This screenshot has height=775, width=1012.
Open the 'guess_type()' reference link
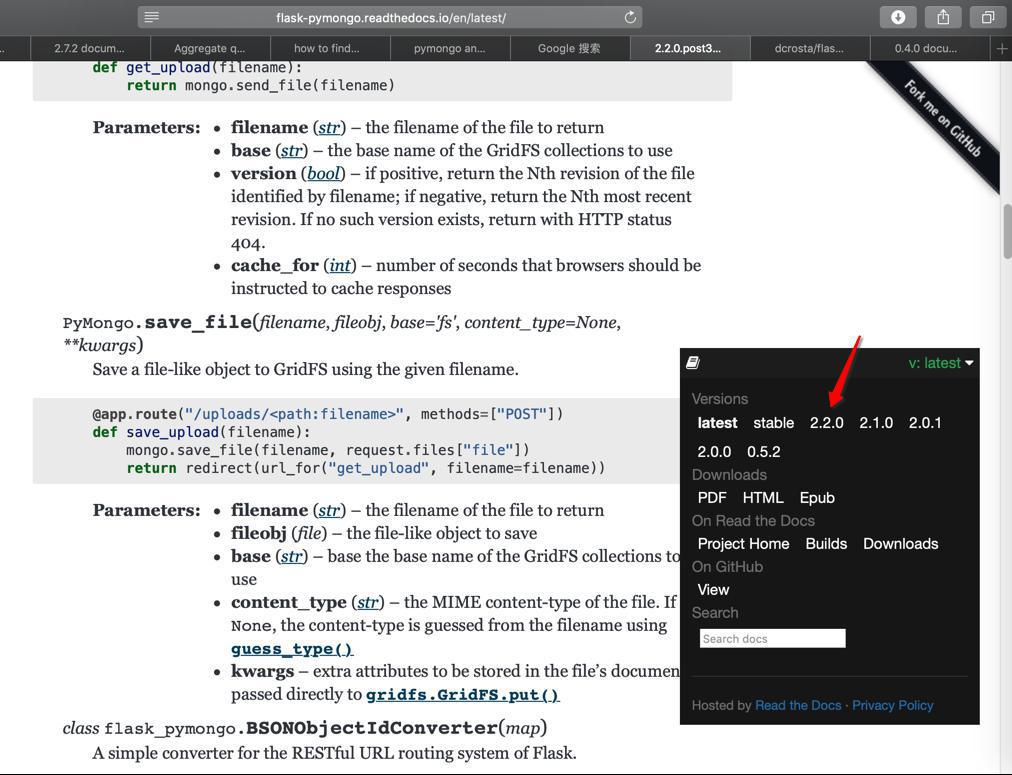click(292, 649)
